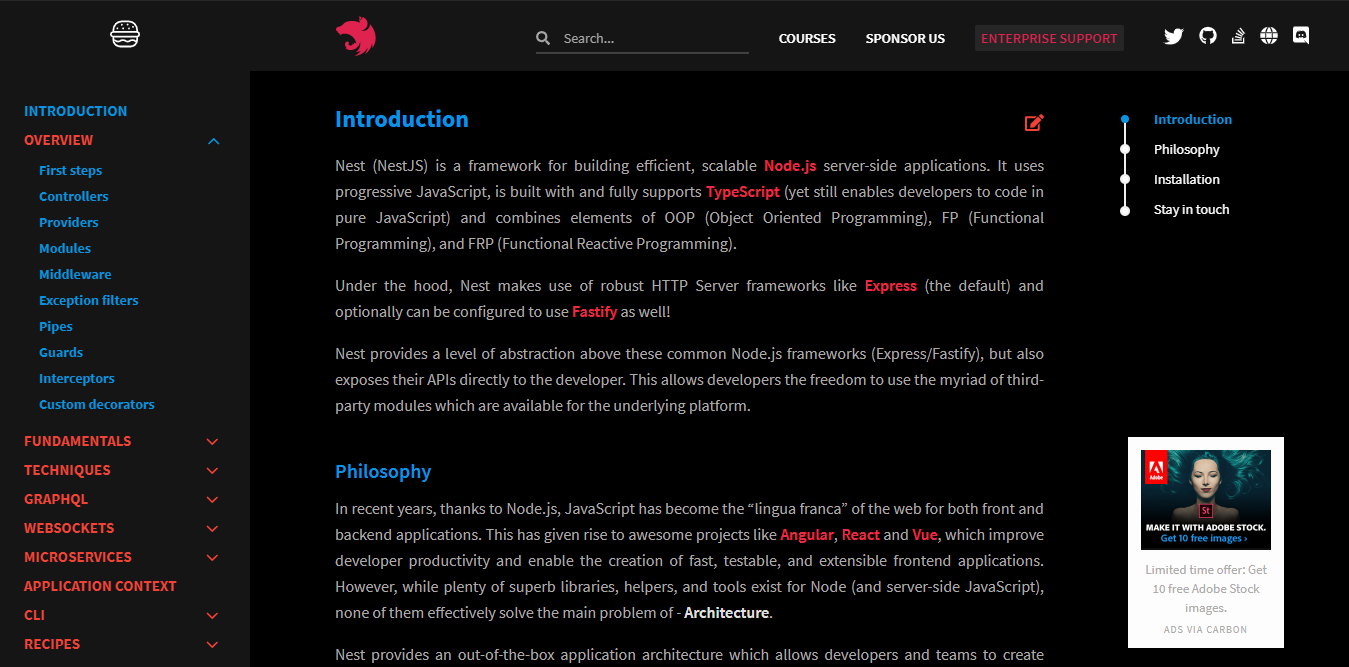
Task: Go to First steps page
Action: 70,170
